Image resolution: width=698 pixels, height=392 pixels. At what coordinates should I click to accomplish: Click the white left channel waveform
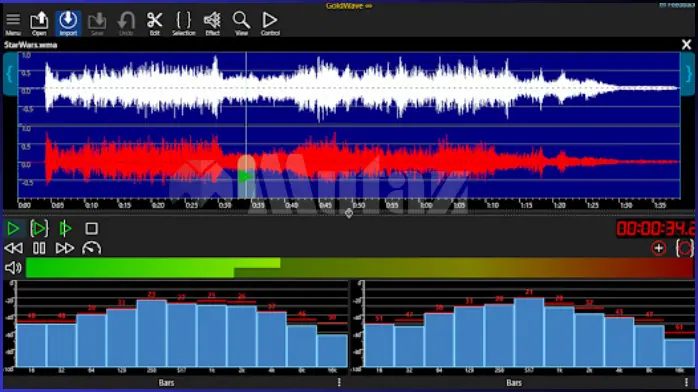click(x=349, y=88)
